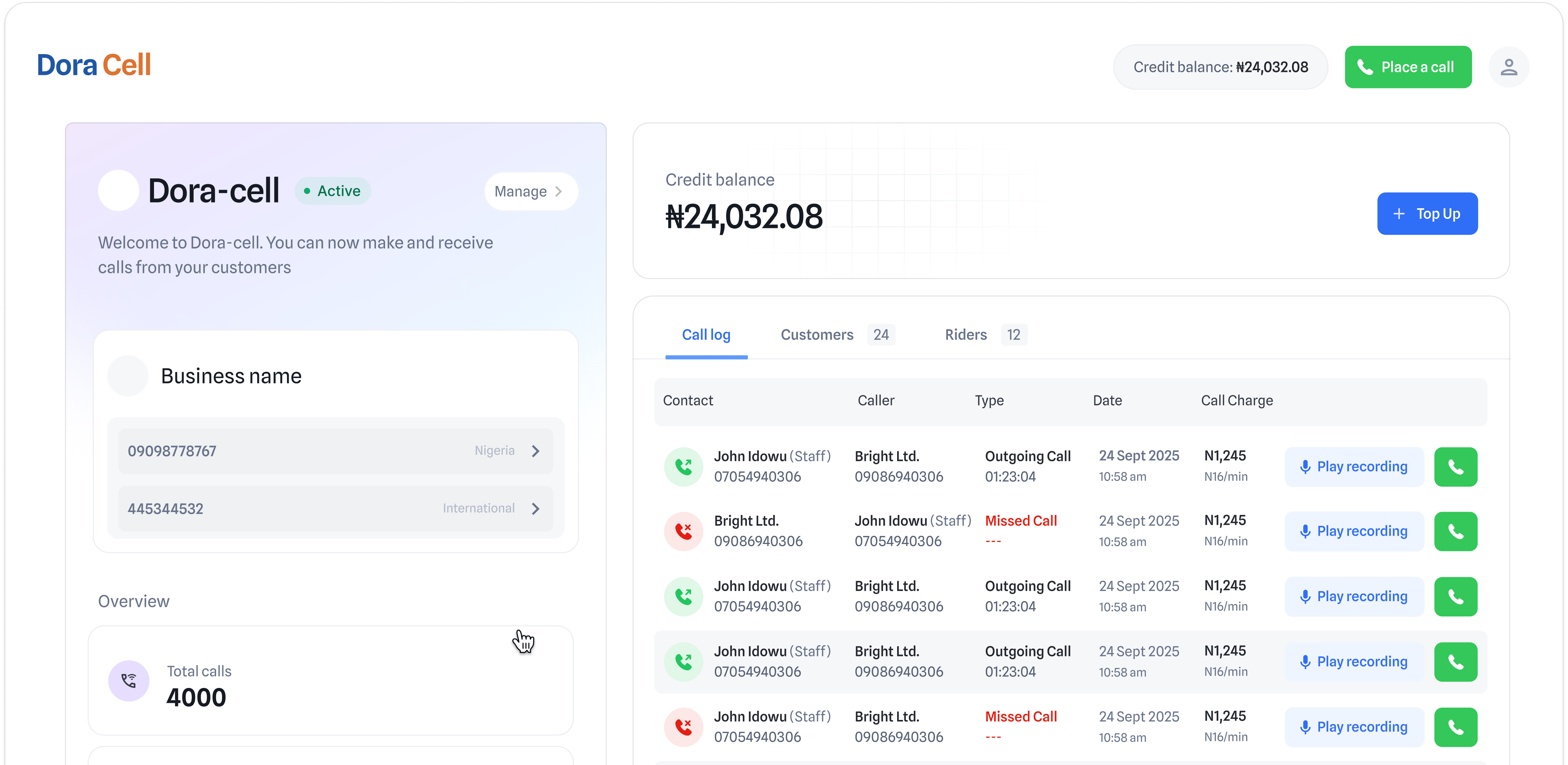
Task: Play recording in third call row
Action: coord(1354,596)
